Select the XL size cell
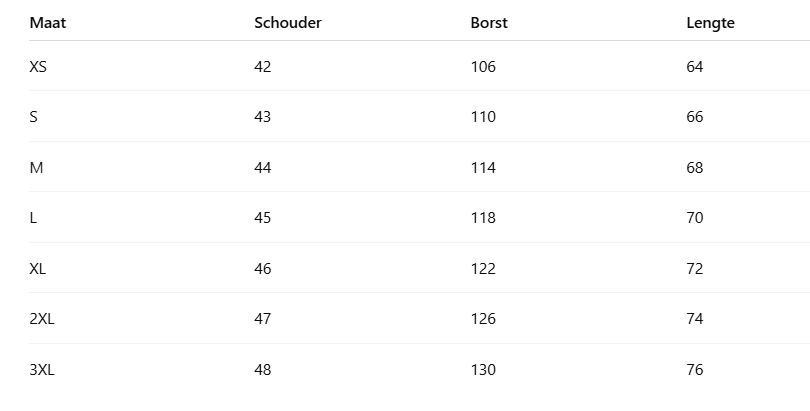810x411 pixels. 38,269
